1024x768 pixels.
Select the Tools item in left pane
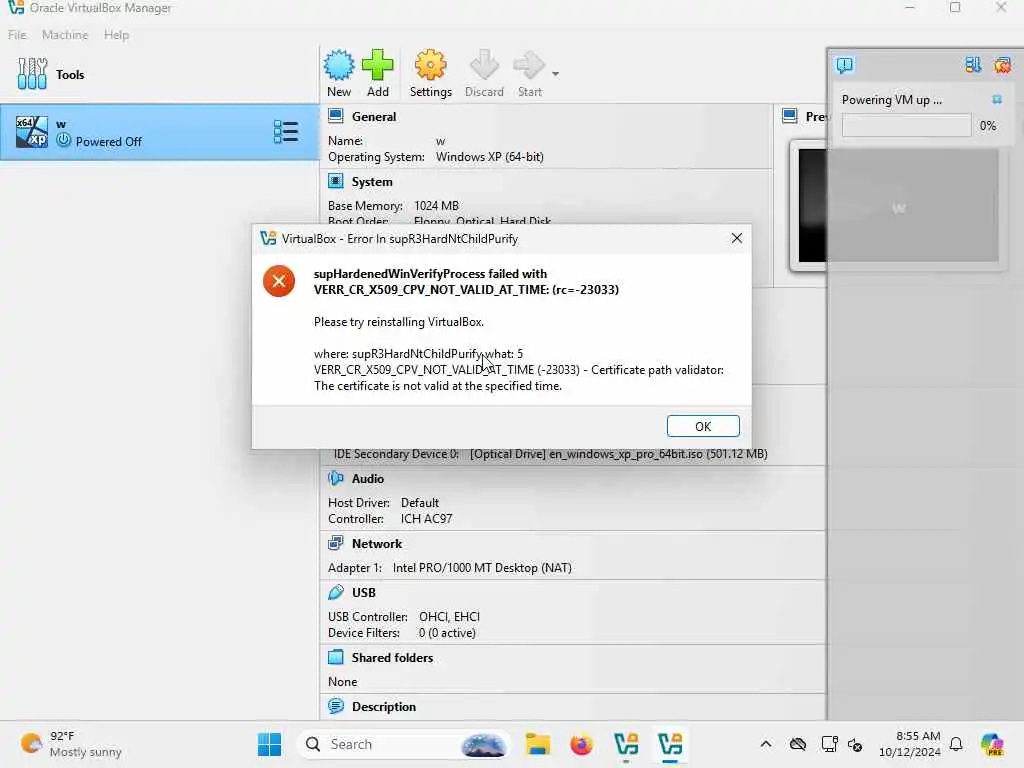pos(160,74)
